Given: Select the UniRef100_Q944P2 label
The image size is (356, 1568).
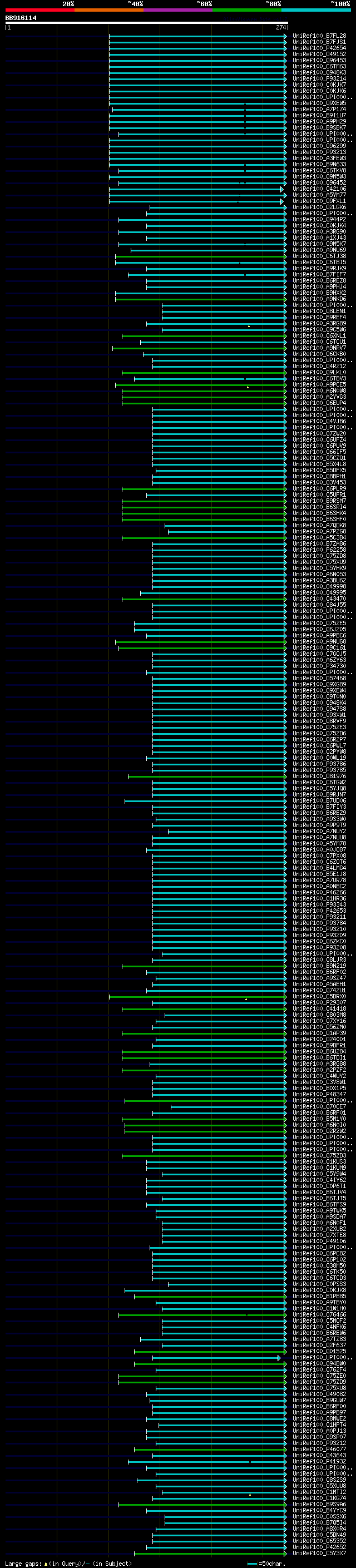Looking at the screenshot, I should (319, 219).
